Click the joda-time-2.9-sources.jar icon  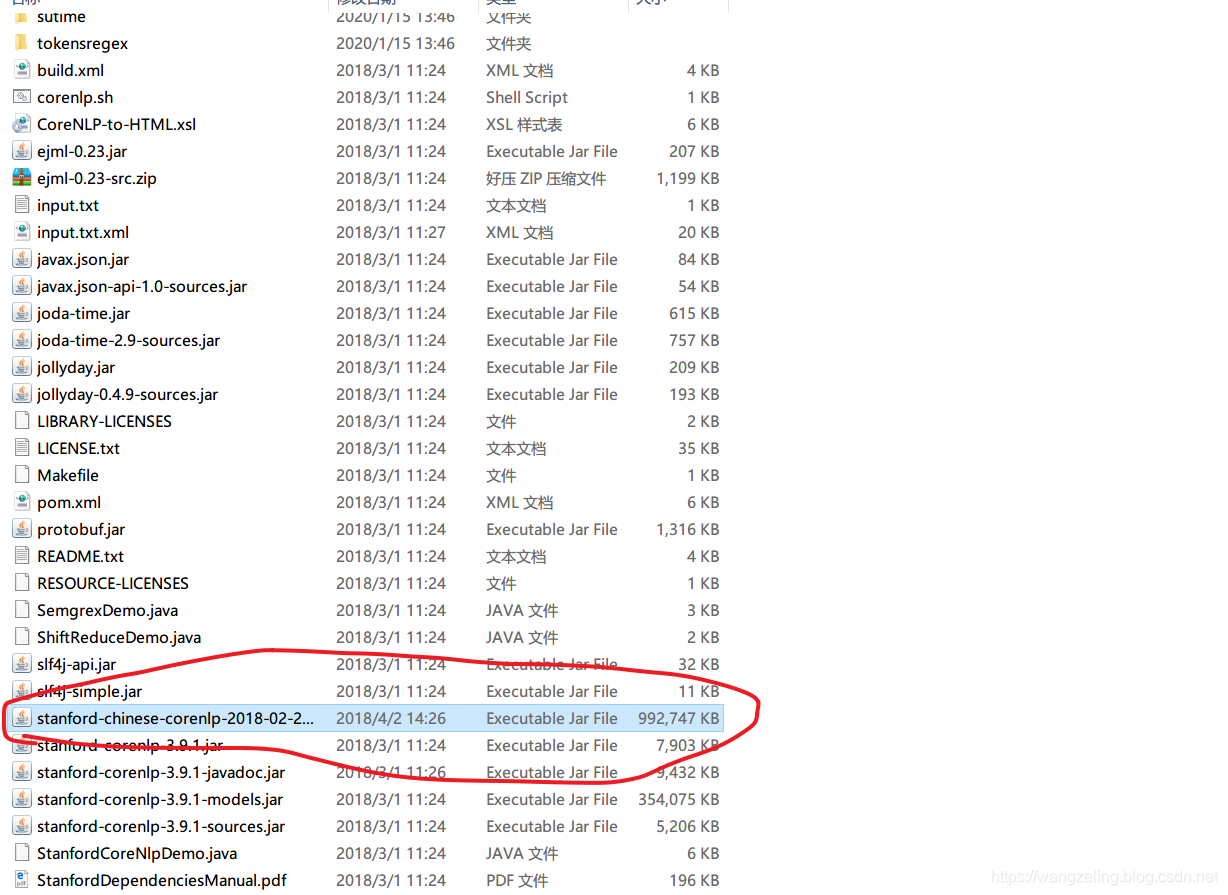coord(21,340)
